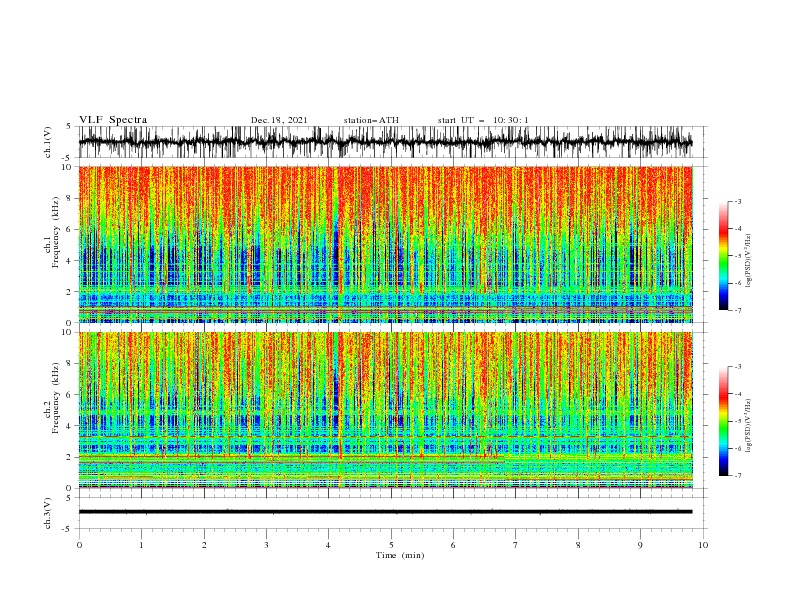Click the -3 label on ch.1 colorbar

[737, 201]
